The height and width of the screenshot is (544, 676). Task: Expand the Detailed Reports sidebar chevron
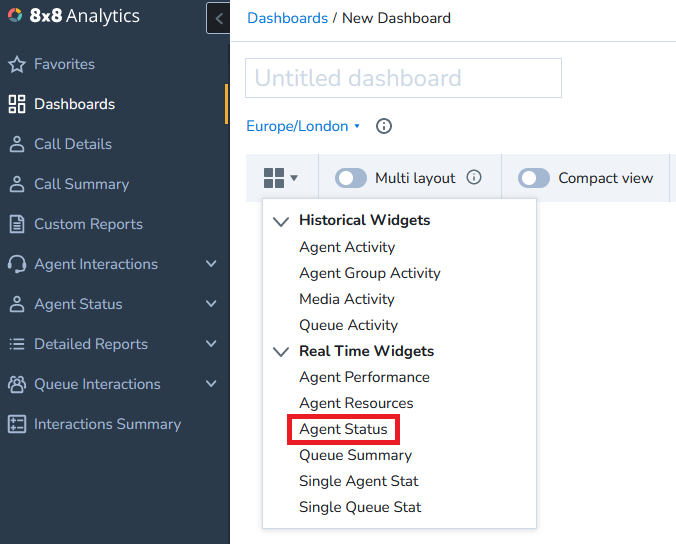tap(211, 344)
